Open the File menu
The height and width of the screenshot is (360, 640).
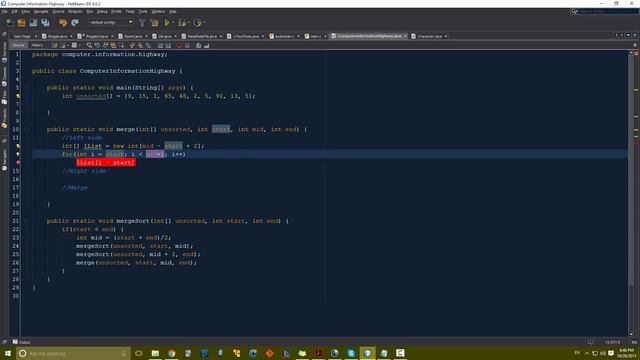[x=4, y=11]
